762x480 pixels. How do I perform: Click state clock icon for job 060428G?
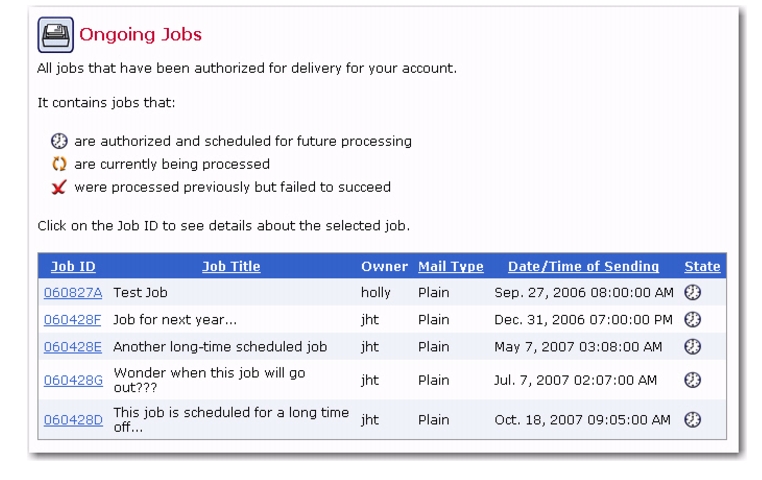693,380
